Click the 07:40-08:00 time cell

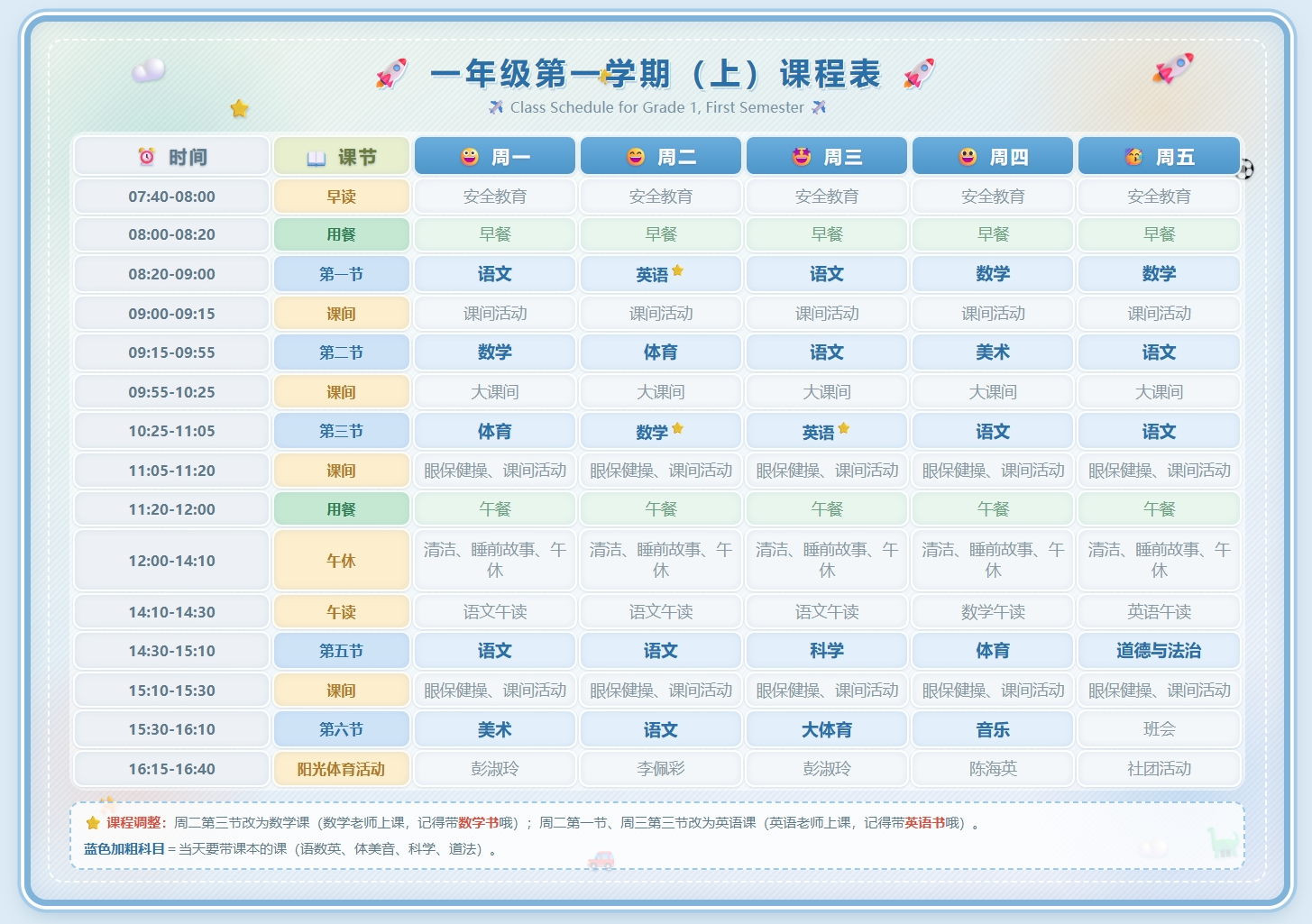tap(171, 197)
